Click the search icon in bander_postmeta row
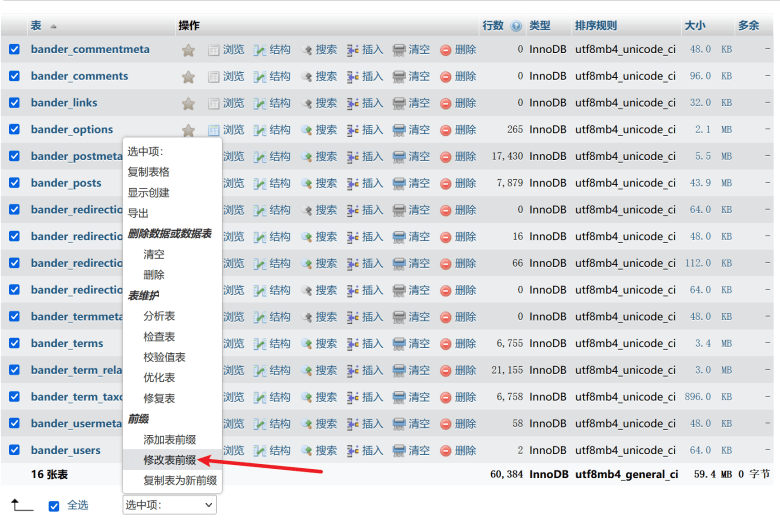The width and height of the screenshot is (780, 527). 306,157
